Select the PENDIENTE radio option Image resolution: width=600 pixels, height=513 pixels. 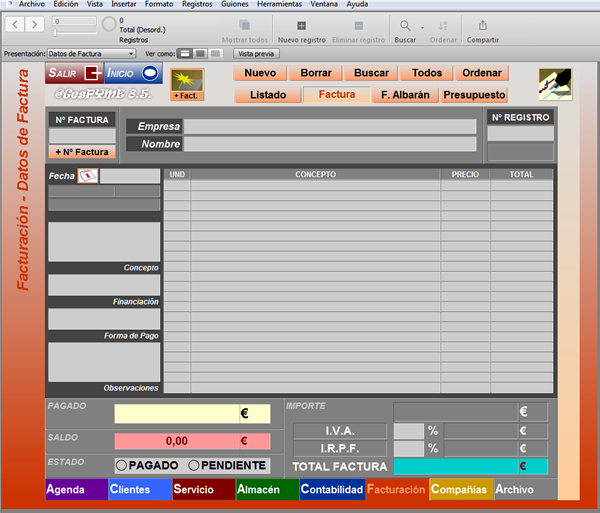194,465
